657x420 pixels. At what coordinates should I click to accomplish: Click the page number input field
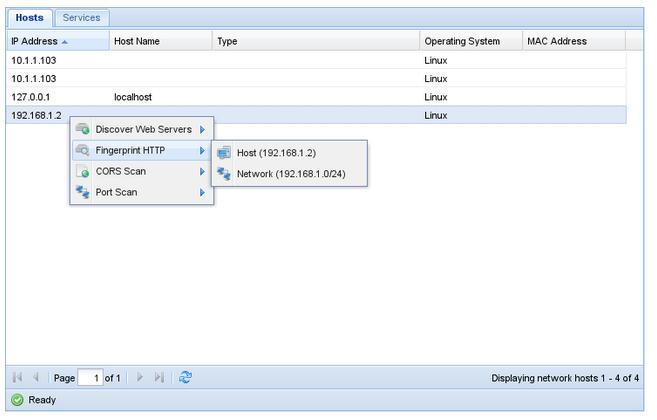tap(91, 378)
